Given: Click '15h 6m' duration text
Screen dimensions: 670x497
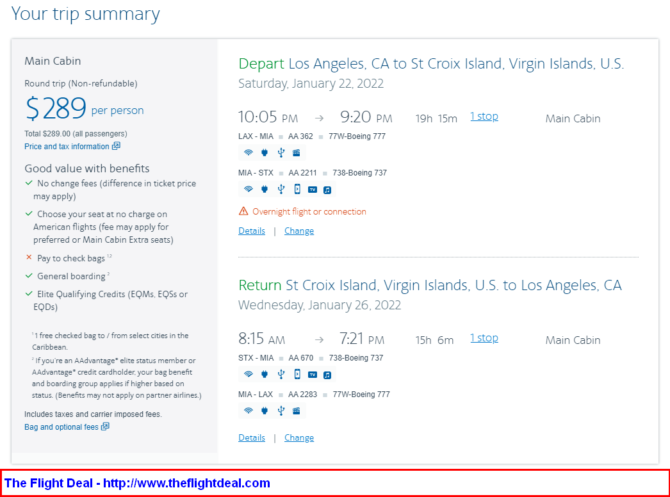Looking at the screenshot, I should click(x=435, y=340).
